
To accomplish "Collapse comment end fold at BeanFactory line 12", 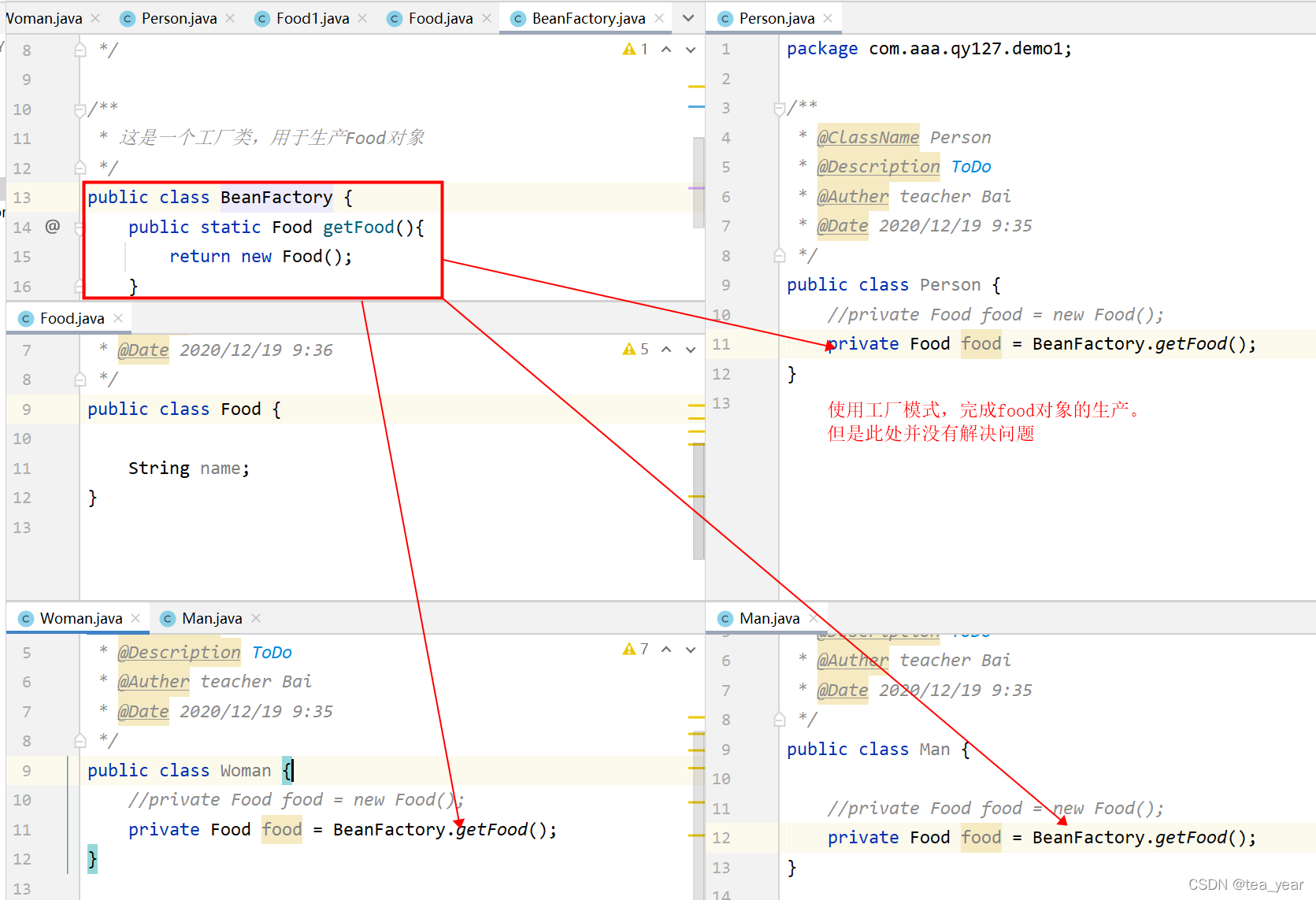I will click(80, 168).
